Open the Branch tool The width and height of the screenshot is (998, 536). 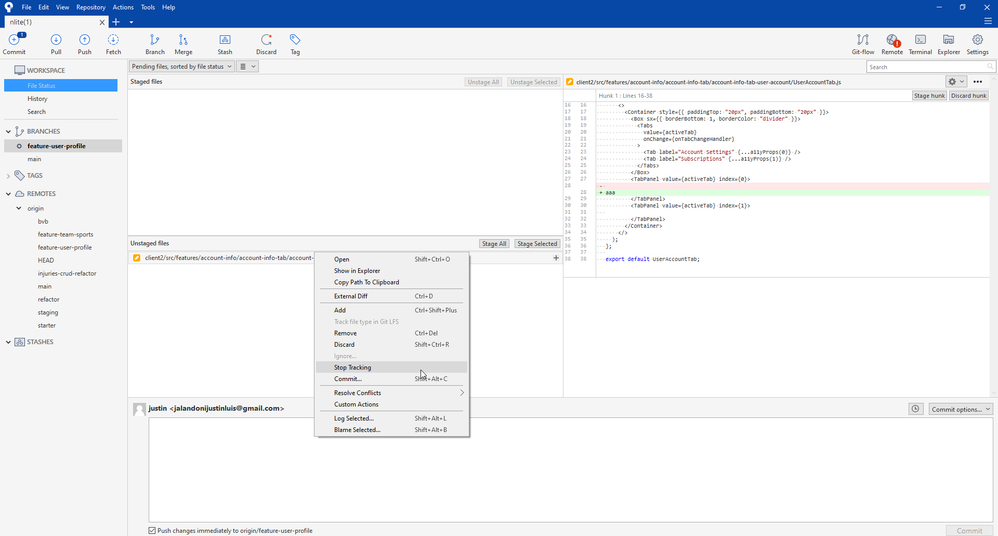coord(155,44)
